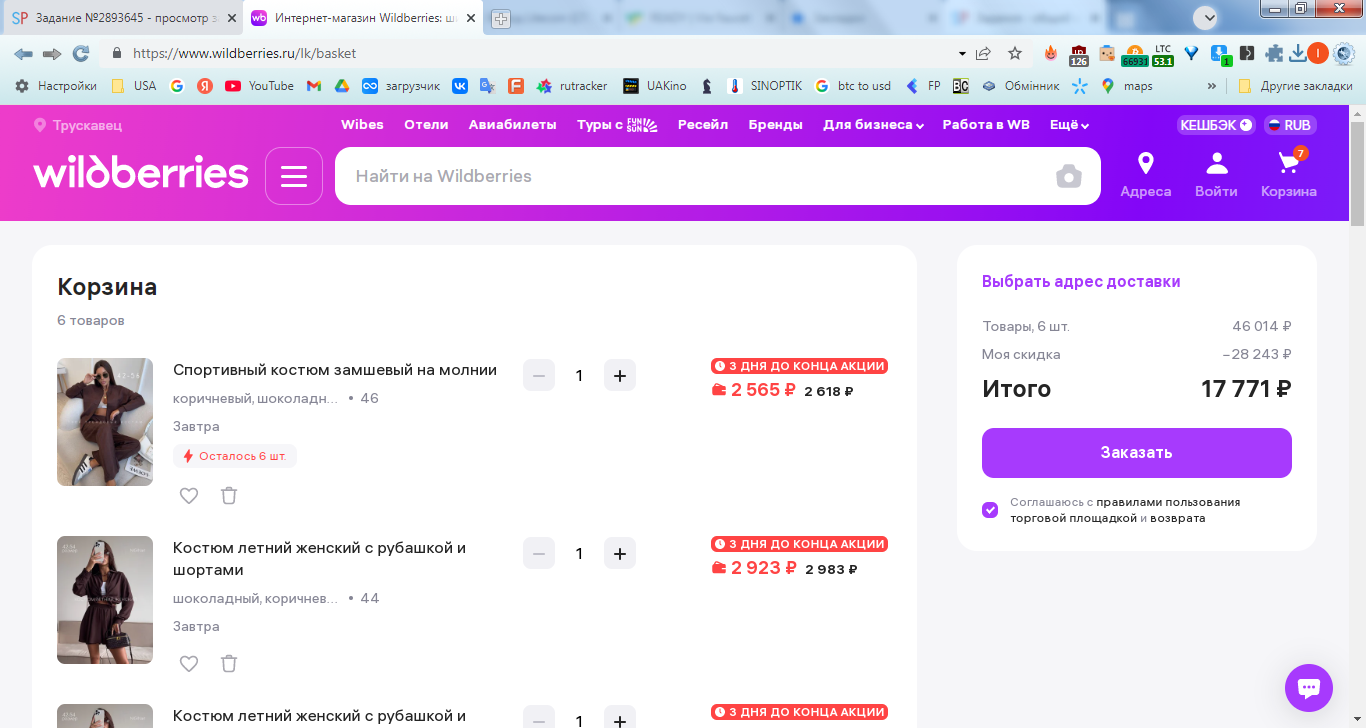Bookmark this page with the star

click(x=1015, y=53)
